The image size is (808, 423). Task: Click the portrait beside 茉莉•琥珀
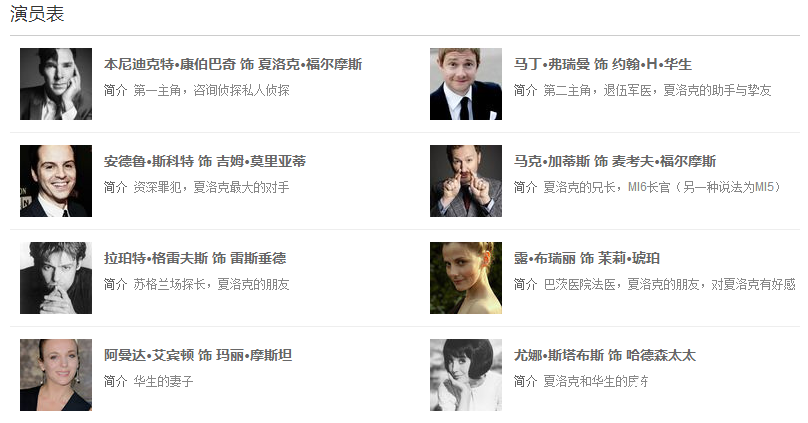pos(466,278)
